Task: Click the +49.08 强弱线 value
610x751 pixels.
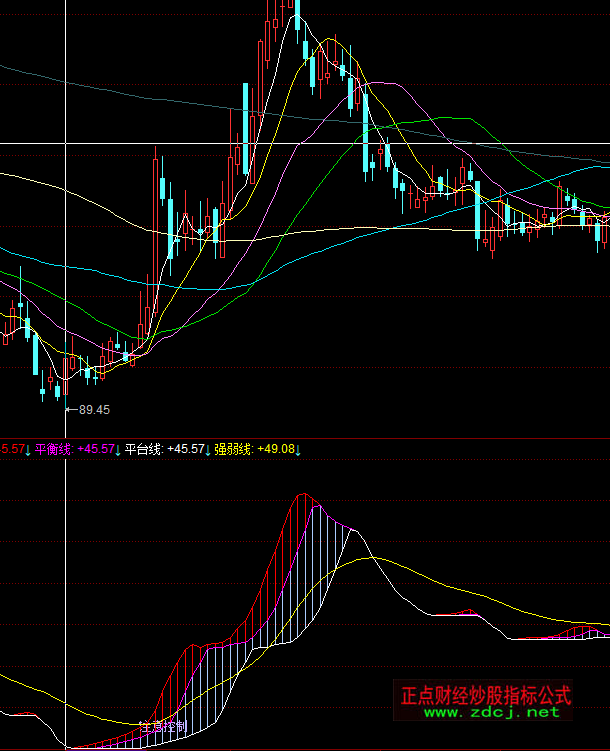Action: point(275,450)
